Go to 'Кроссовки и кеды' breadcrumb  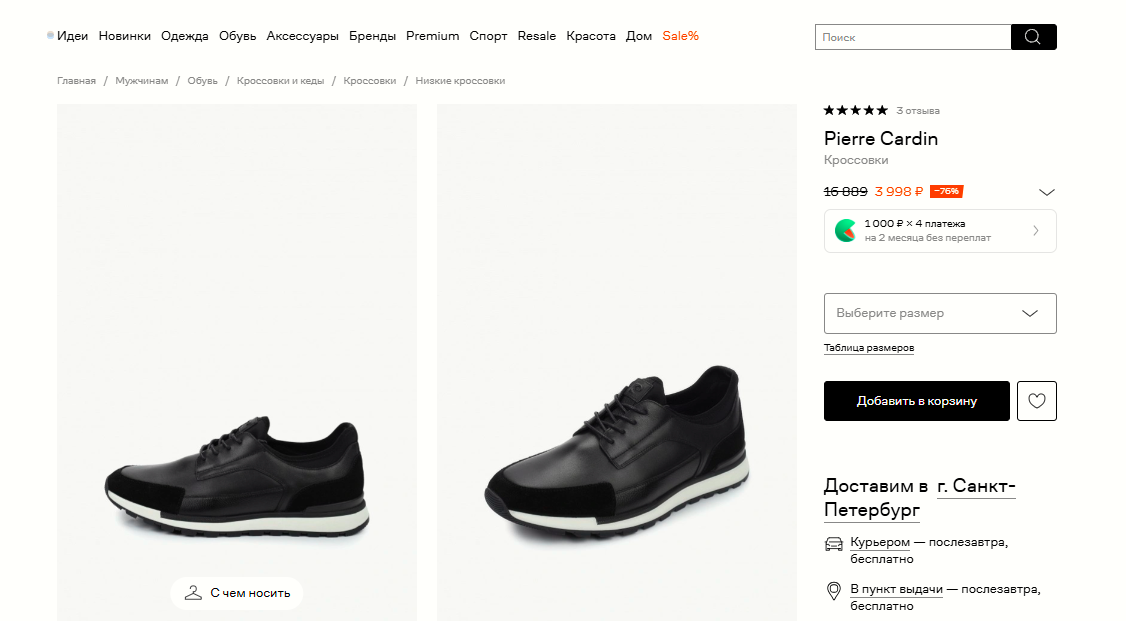coord(281,81)
